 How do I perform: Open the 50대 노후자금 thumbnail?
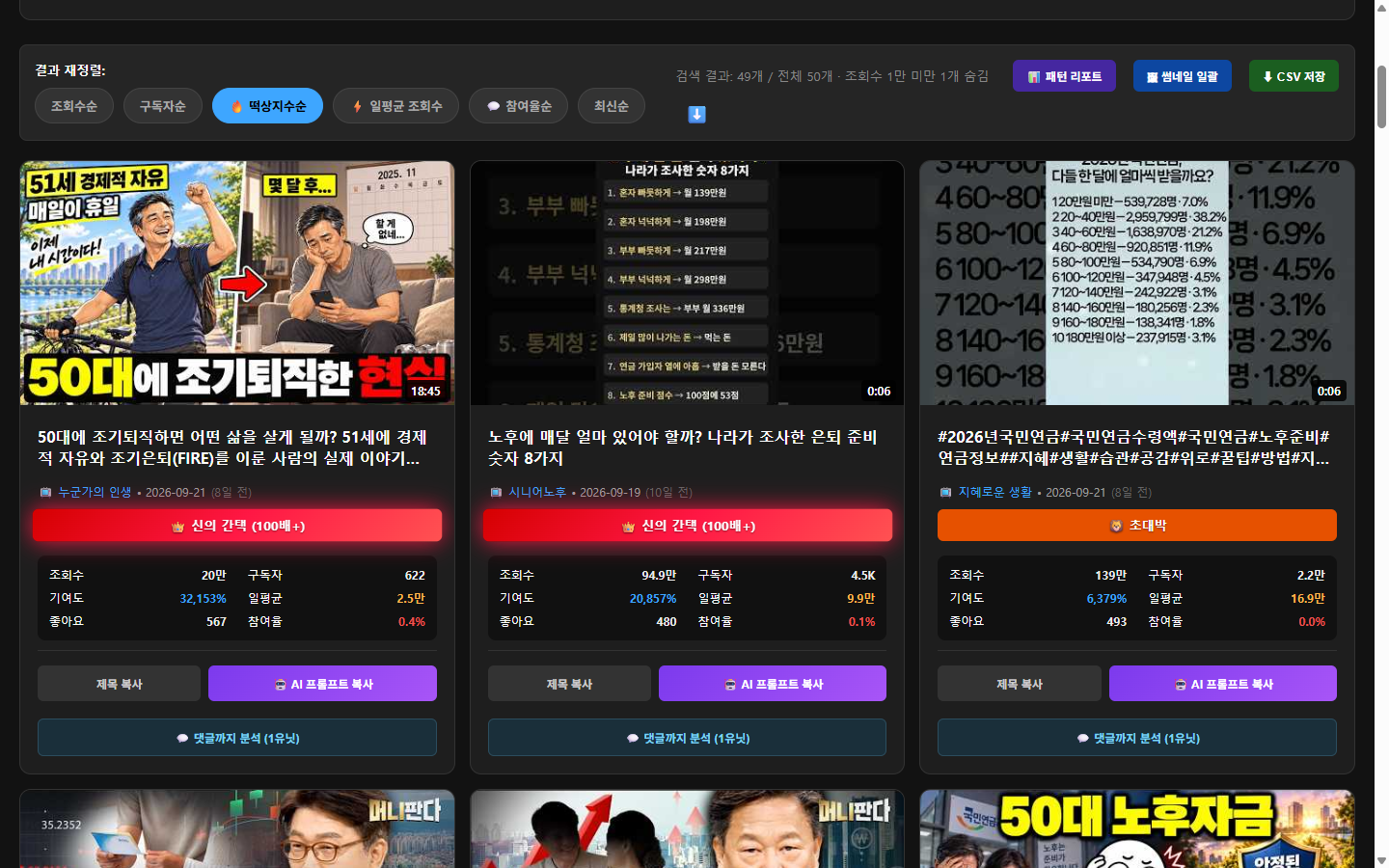[1137, 829]
